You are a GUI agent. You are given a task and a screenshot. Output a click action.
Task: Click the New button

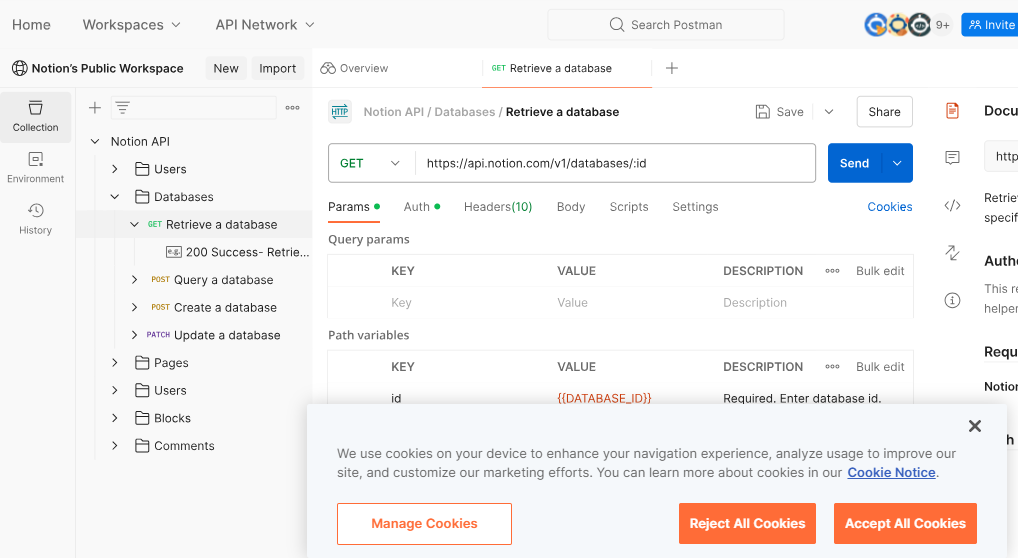pyautogui.click(x=226, y=68)
